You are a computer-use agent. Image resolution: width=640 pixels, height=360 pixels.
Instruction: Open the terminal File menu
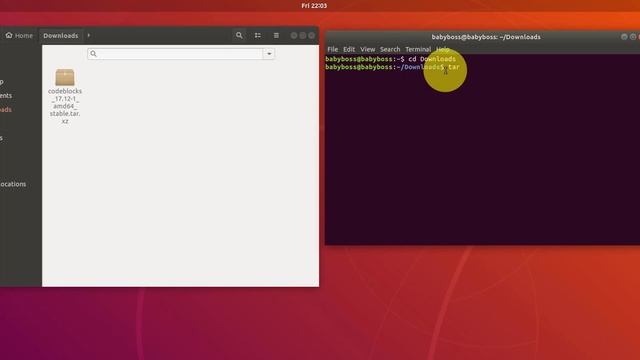coord(333,49)
